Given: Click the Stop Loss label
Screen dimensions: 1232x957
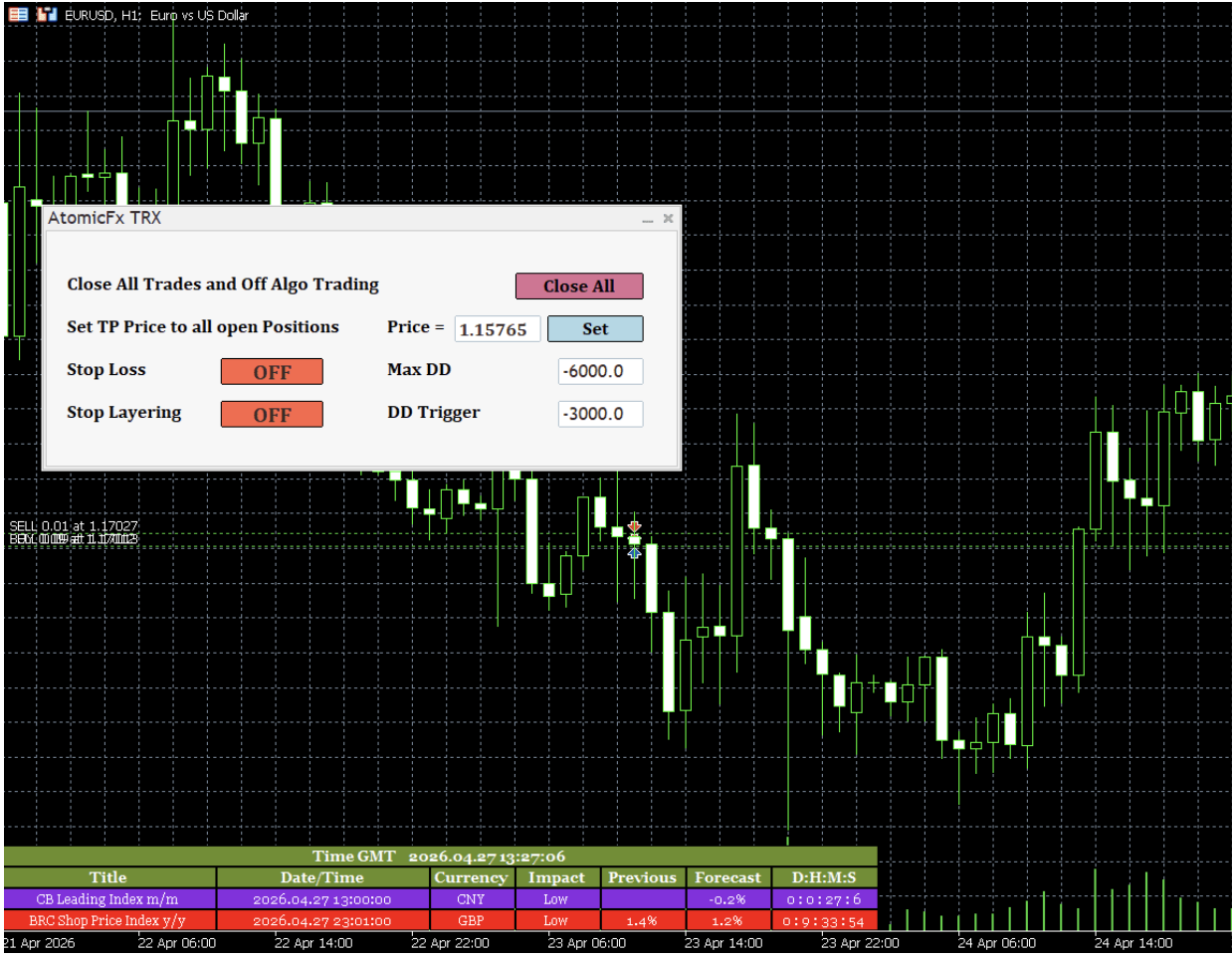Looking at the screenshot, I should (106, 369).
